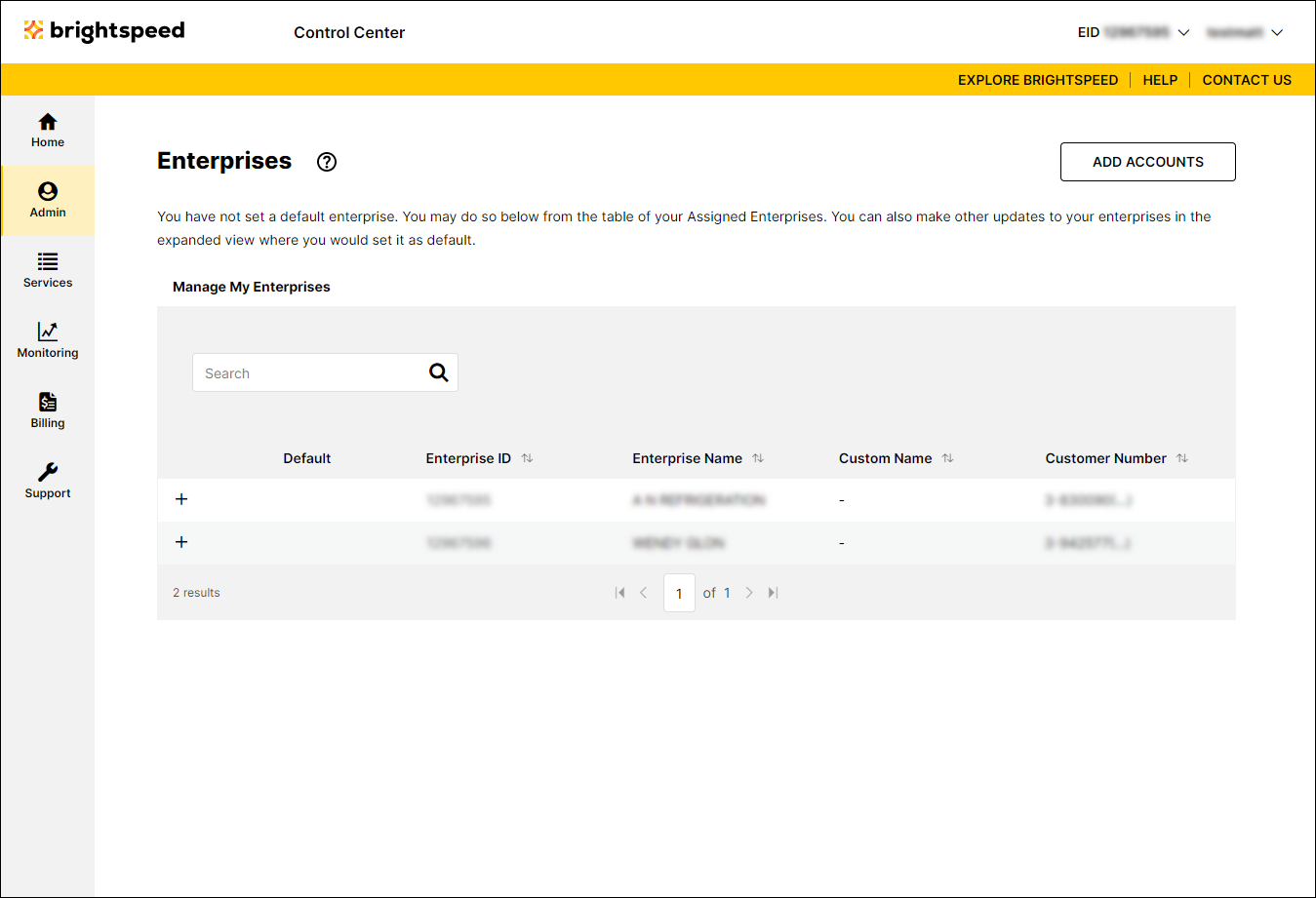The image size is (1316, 898).
Task: Go to first page of results
Action: [x=619, y=593]
